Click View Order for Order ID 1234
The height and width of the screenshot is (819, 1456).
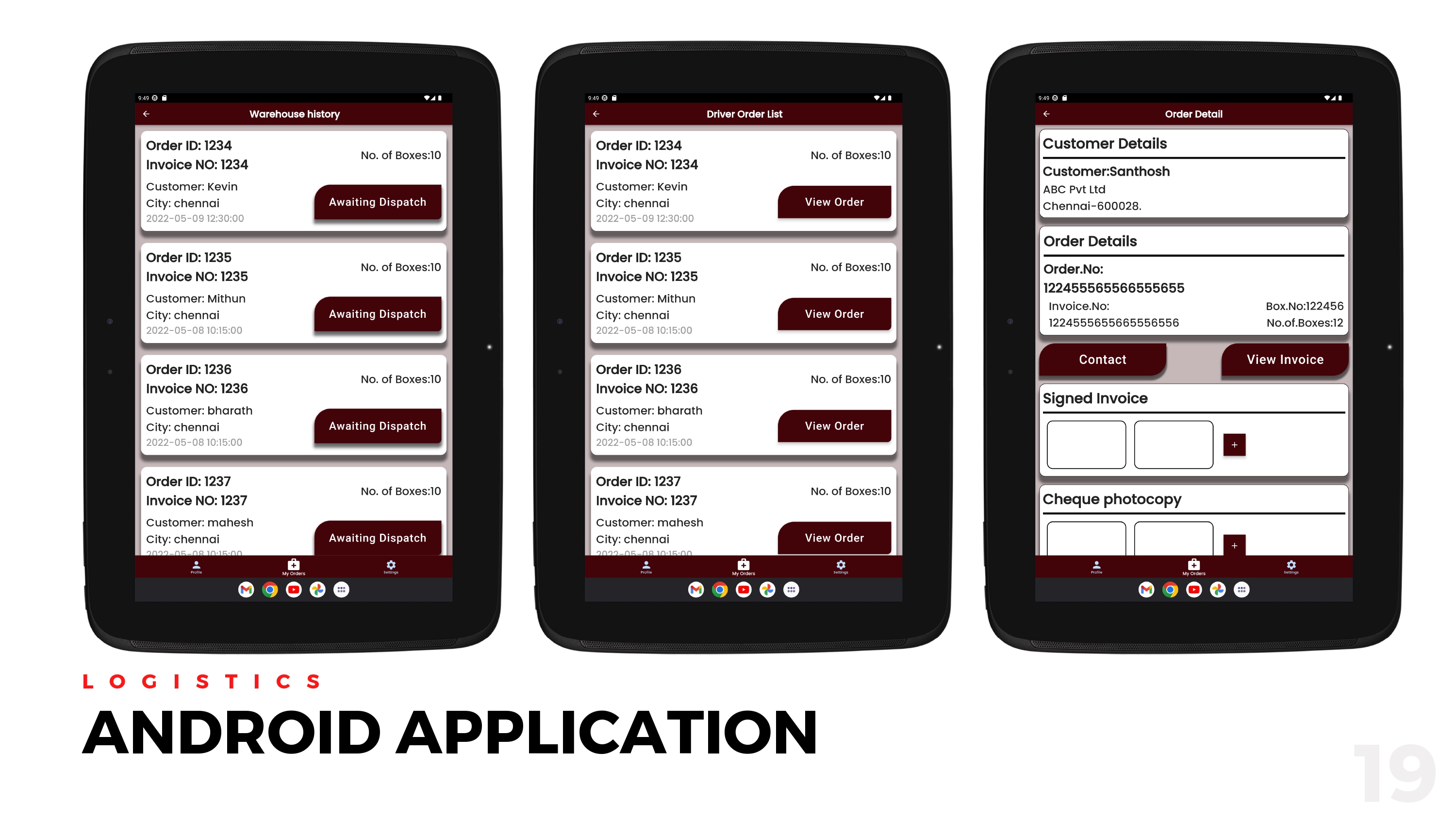(833, 202)
